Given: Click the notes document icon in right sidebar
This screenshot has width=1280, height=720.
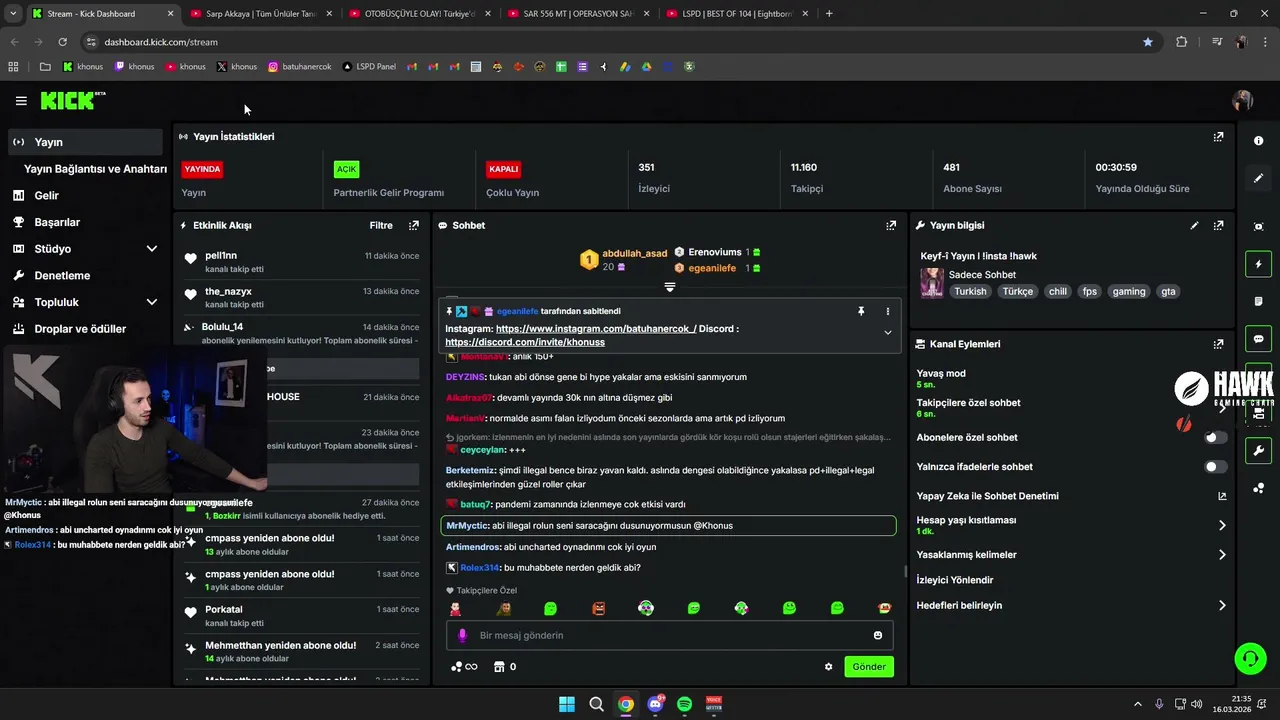Looking at the screenshot, I should 1258,301.
